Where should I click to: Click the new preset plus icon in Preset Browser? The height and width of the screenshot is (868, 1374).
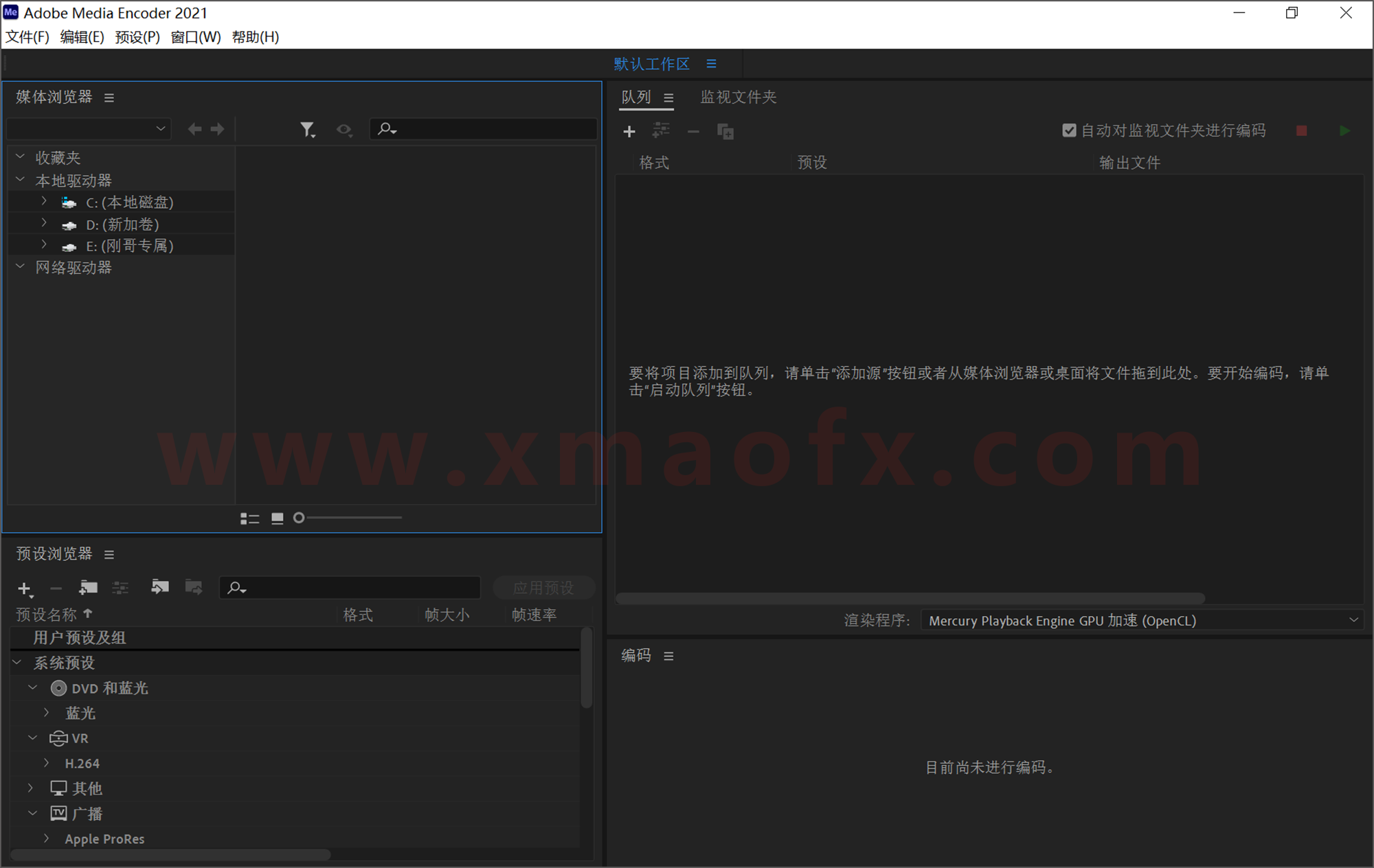coord(25,589)
